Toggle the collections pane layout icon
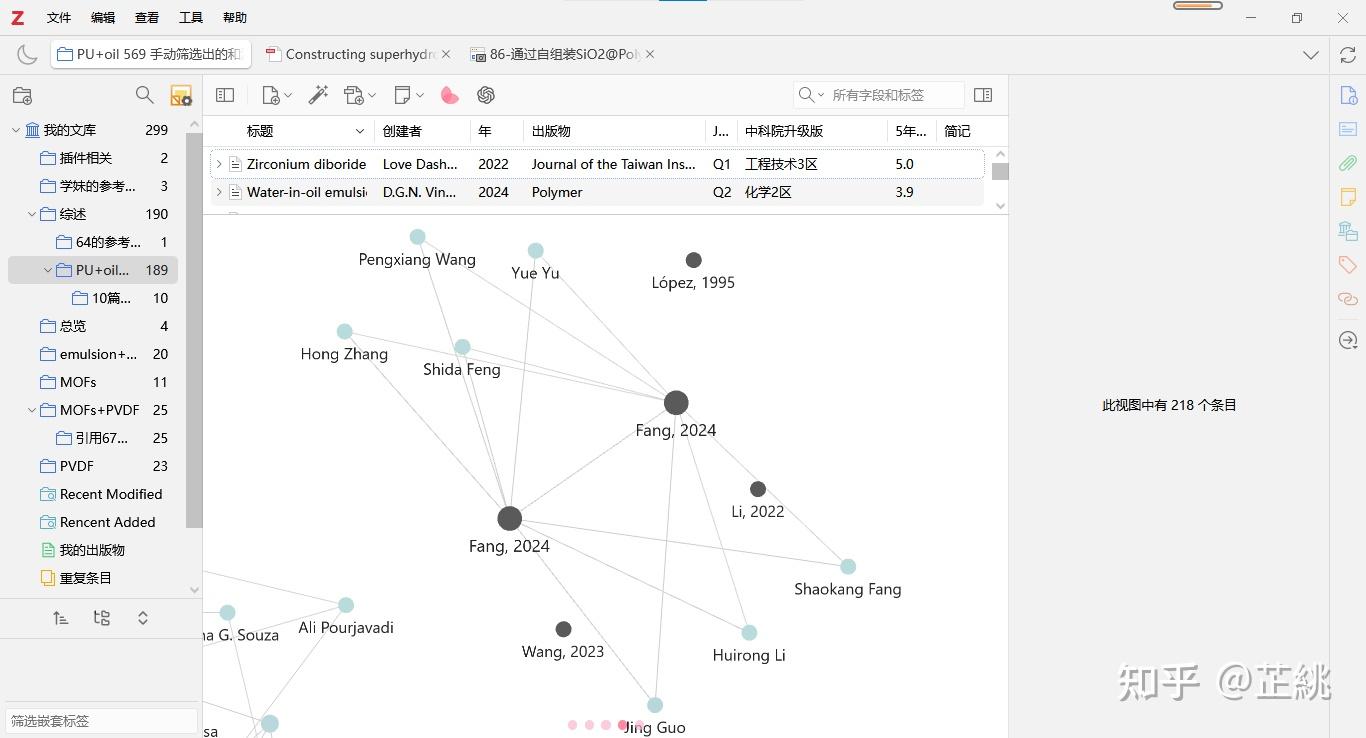Viewport: 1366px width, 738px height. pyautogui.click(x=225, y=95)
